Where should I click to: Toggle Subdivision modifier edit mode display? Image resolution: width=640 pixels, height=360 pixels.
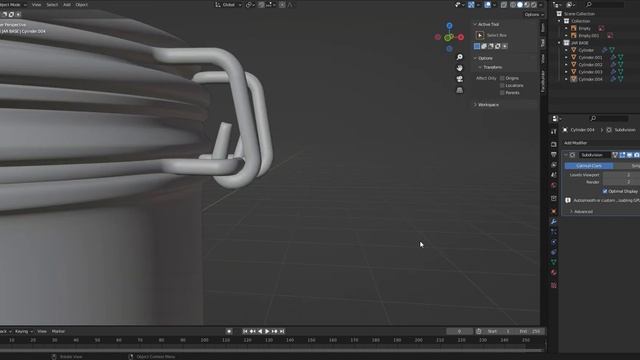tap(622, 155)
